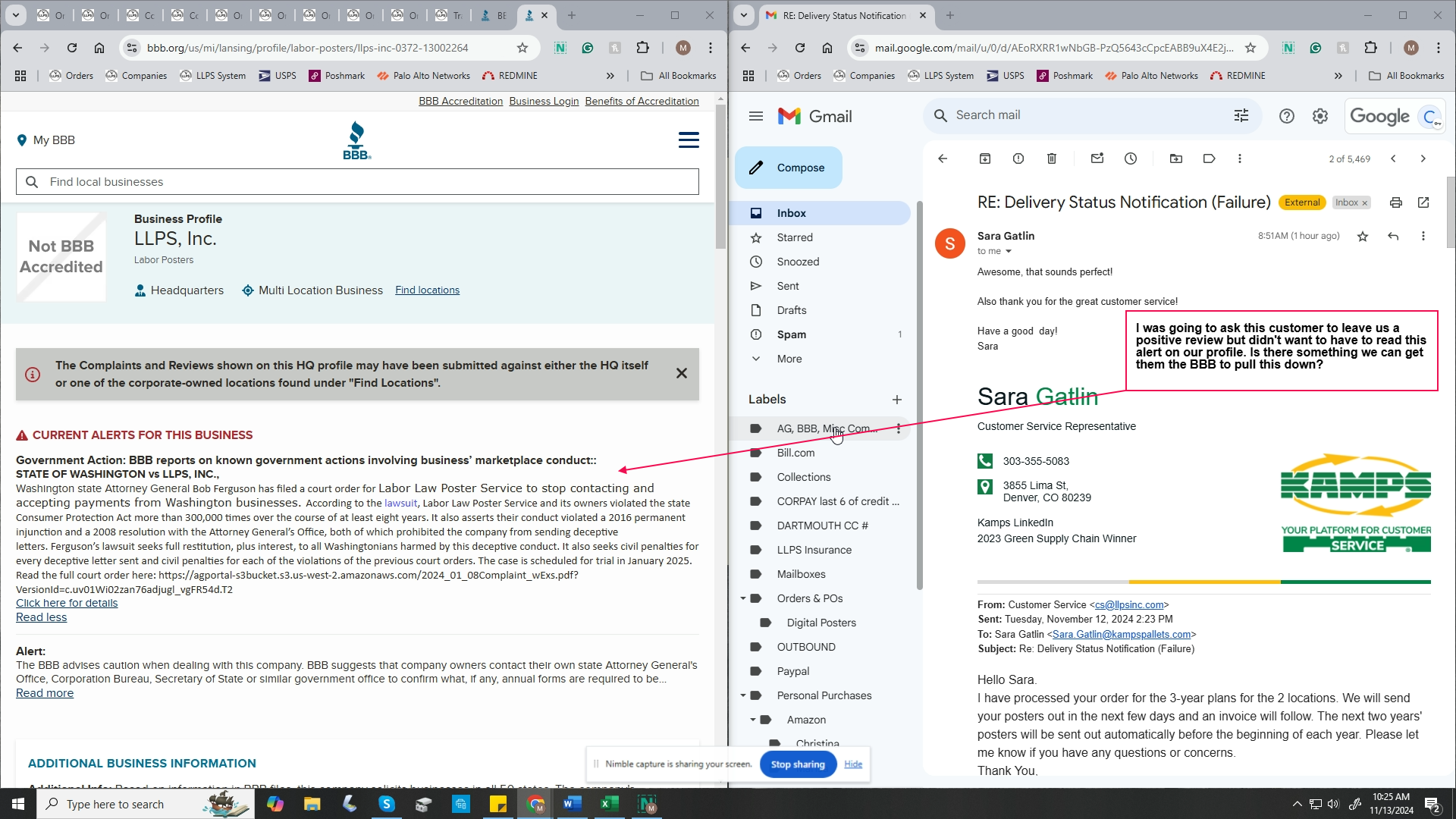Expand More in Gmail sidebar
Screen dimensions: 1456x819
pyautogui.click(x=789, y=359)
